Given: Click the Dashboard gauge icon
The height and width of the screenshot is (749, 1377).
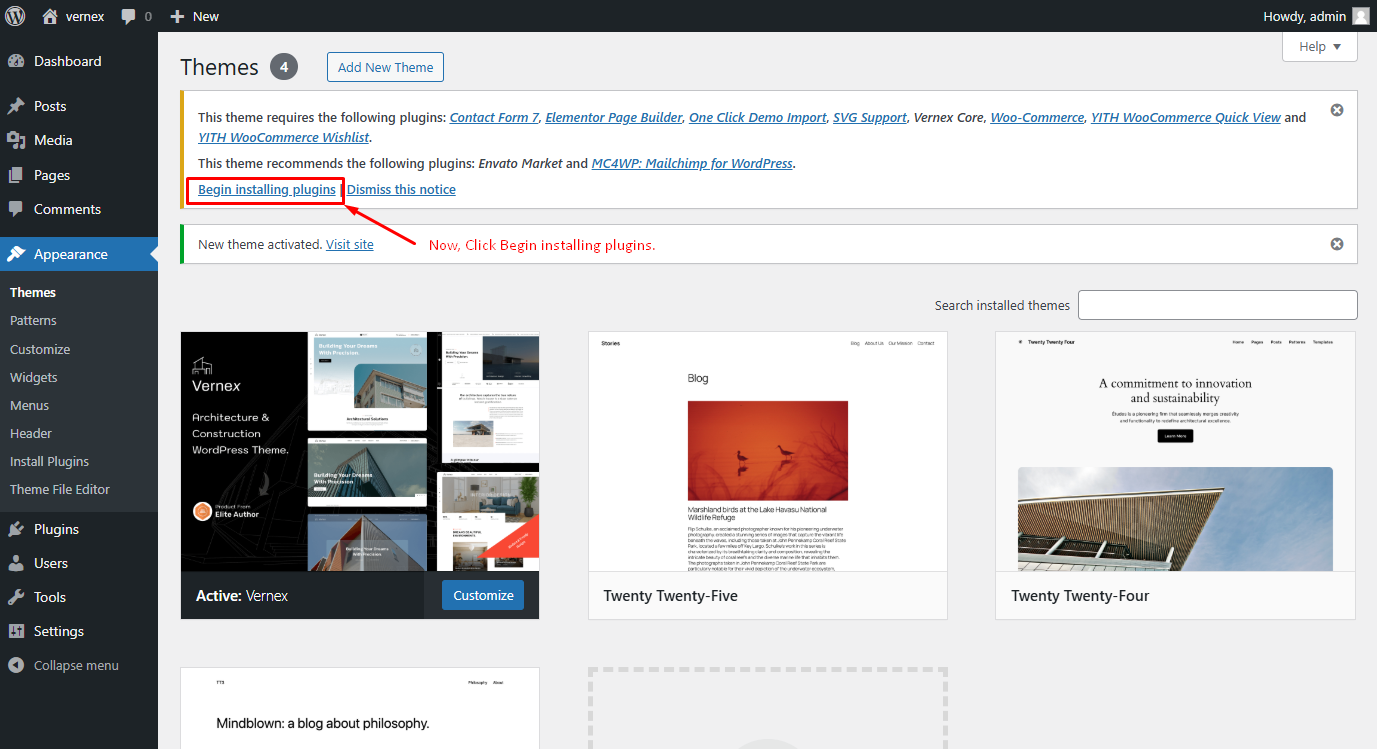Looking at the screenshot, I should click(x=16, y=61).
